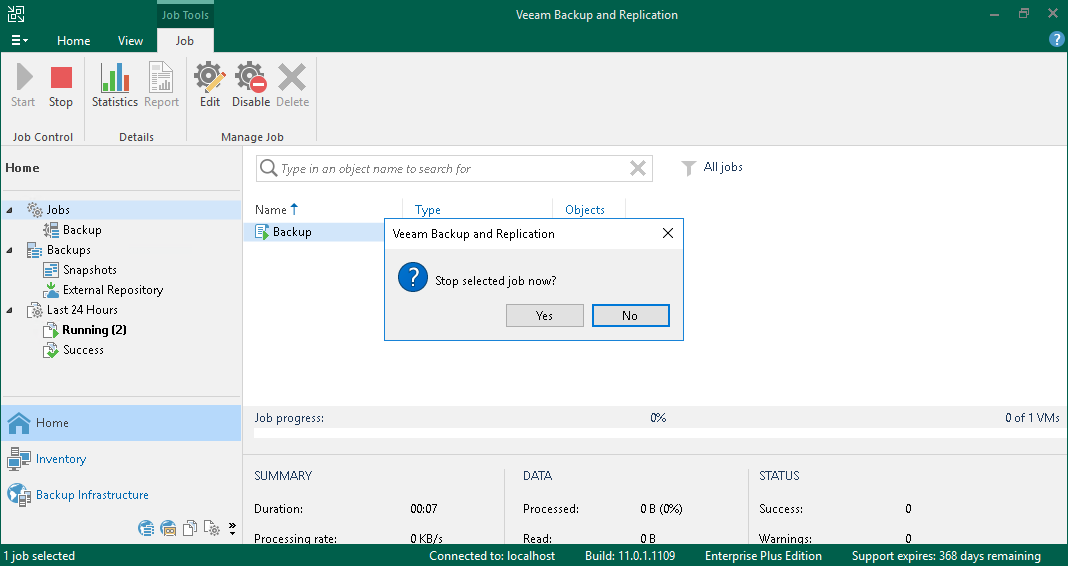This screenshot has height=566, width=1068.
Task: Close the stop job dialog
Action: (x=668, y=234)
